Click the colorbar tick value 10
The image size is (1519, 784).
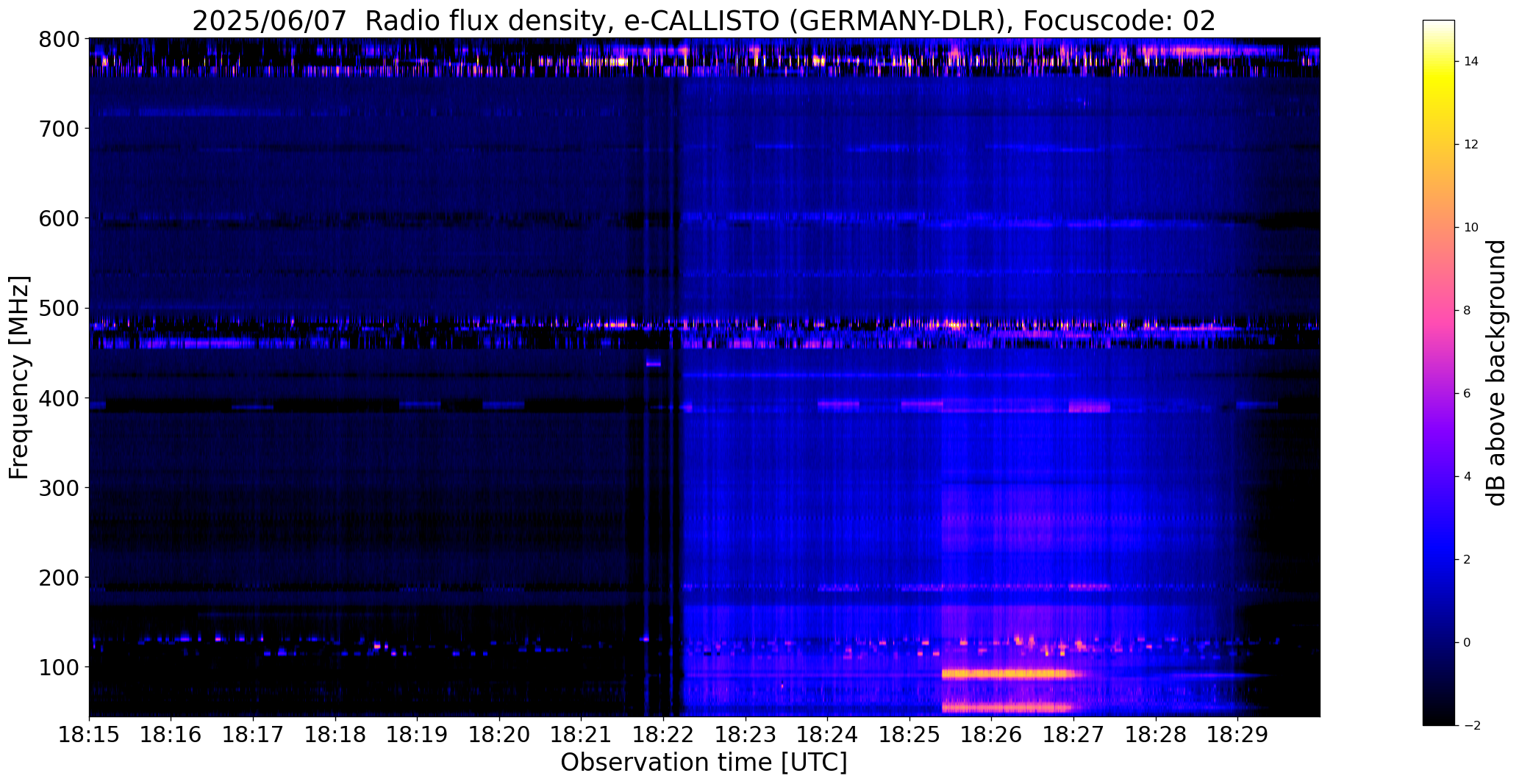pyautogui.click(x=1471, y=228)
